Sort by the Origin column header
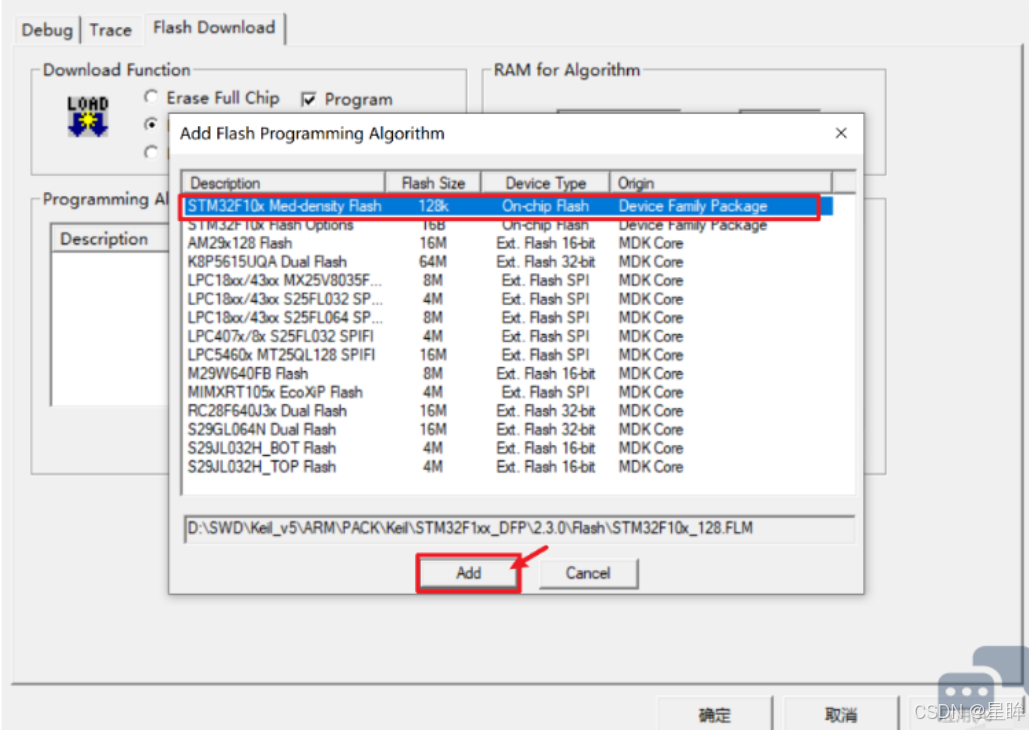 [721, 182]
